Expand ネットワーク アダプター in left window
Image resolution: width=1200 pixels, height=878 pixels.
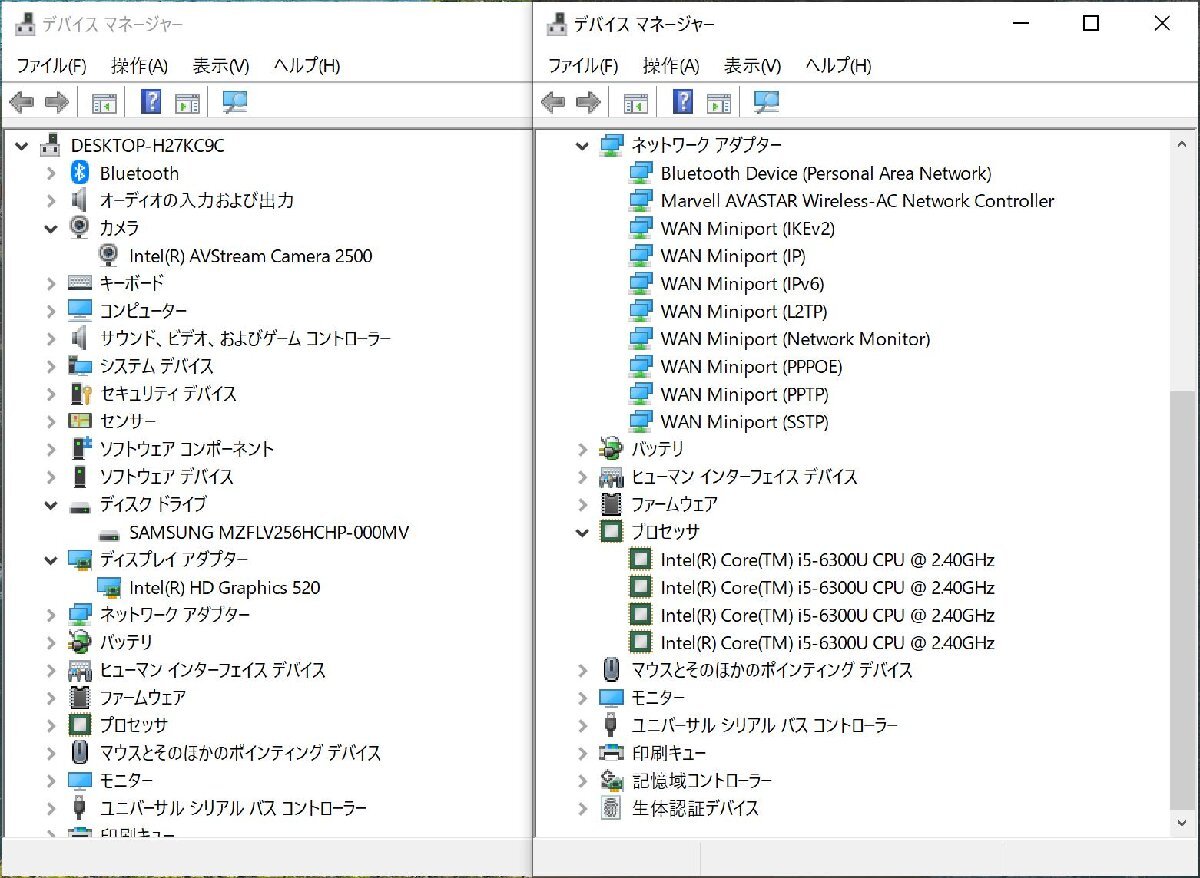pyautogui.click(x=51, y=614)
